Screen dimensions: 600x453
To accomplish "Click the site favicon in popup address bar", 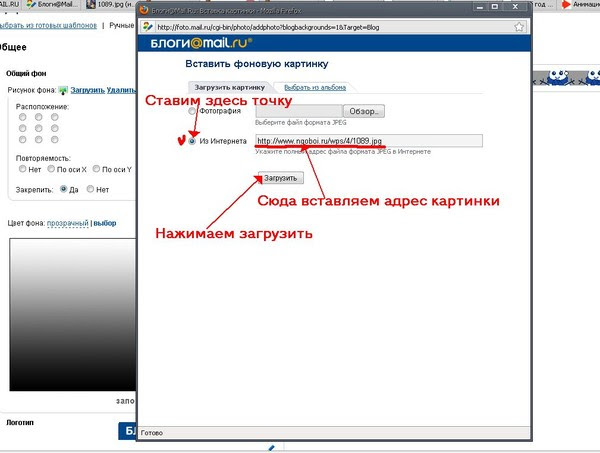I will [148, 27].
